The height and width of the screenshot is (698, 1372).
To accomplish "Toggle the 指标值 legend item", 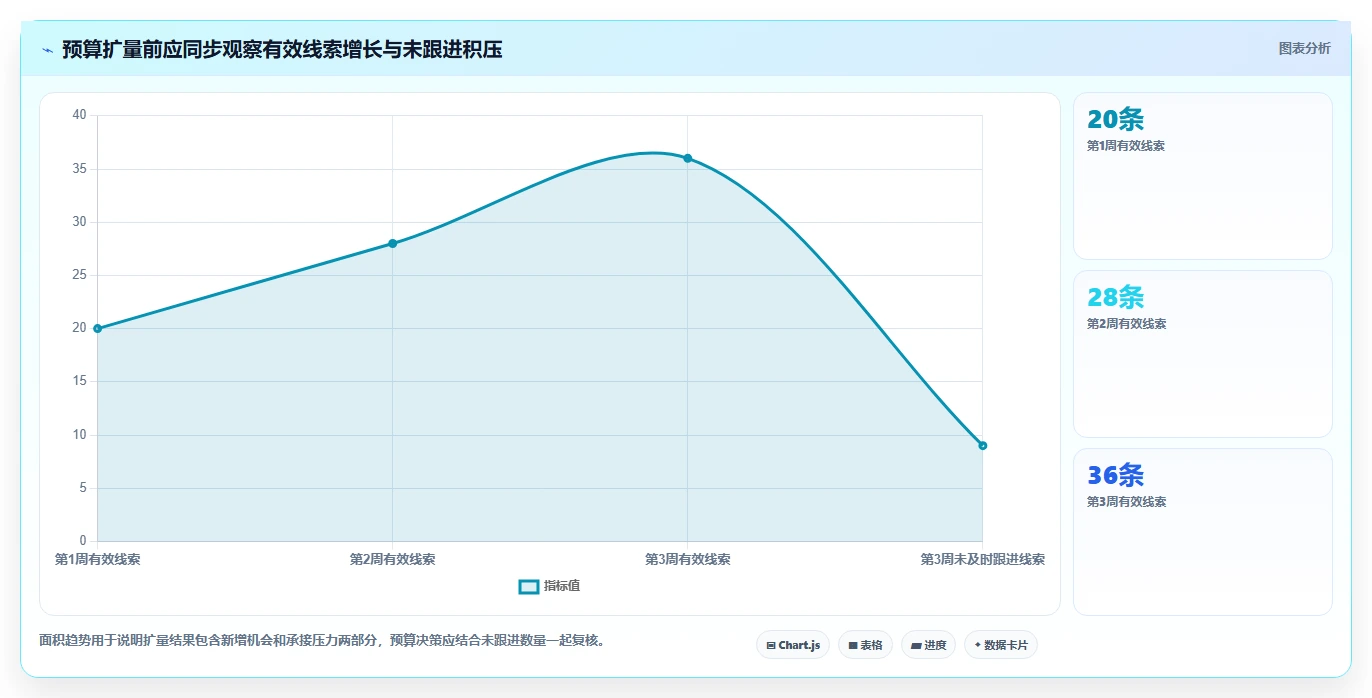I will (x=549, y=586).
